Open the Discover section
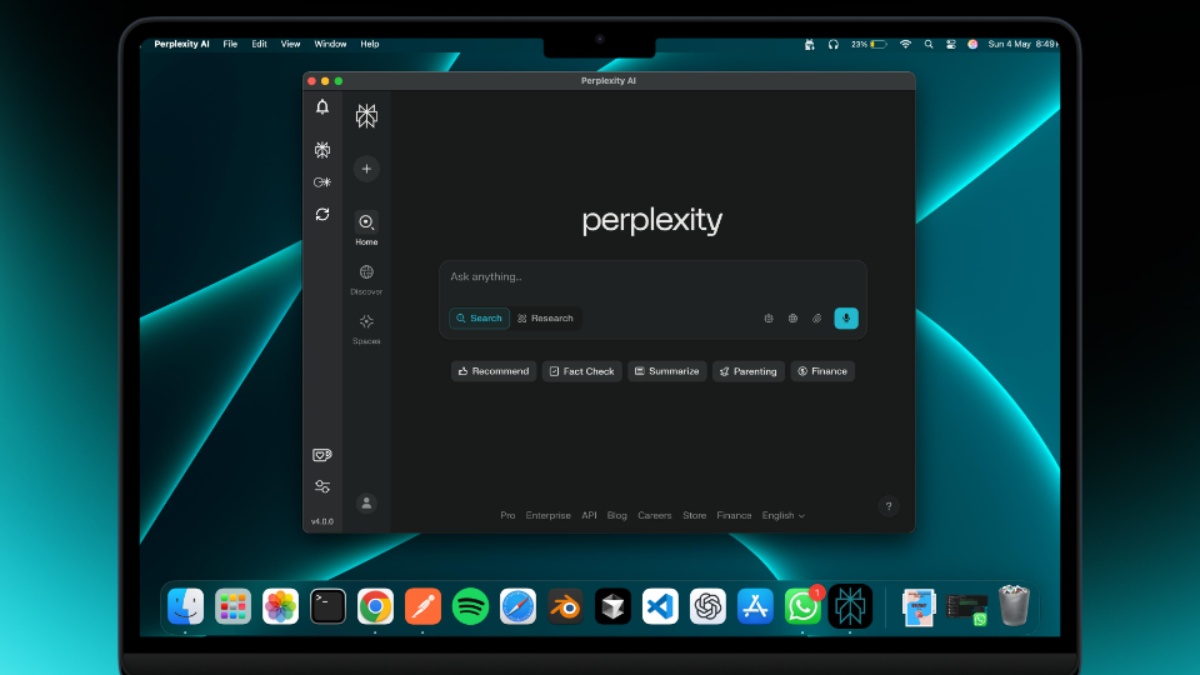Screen dimensions: 1200x675 (366, 279)
